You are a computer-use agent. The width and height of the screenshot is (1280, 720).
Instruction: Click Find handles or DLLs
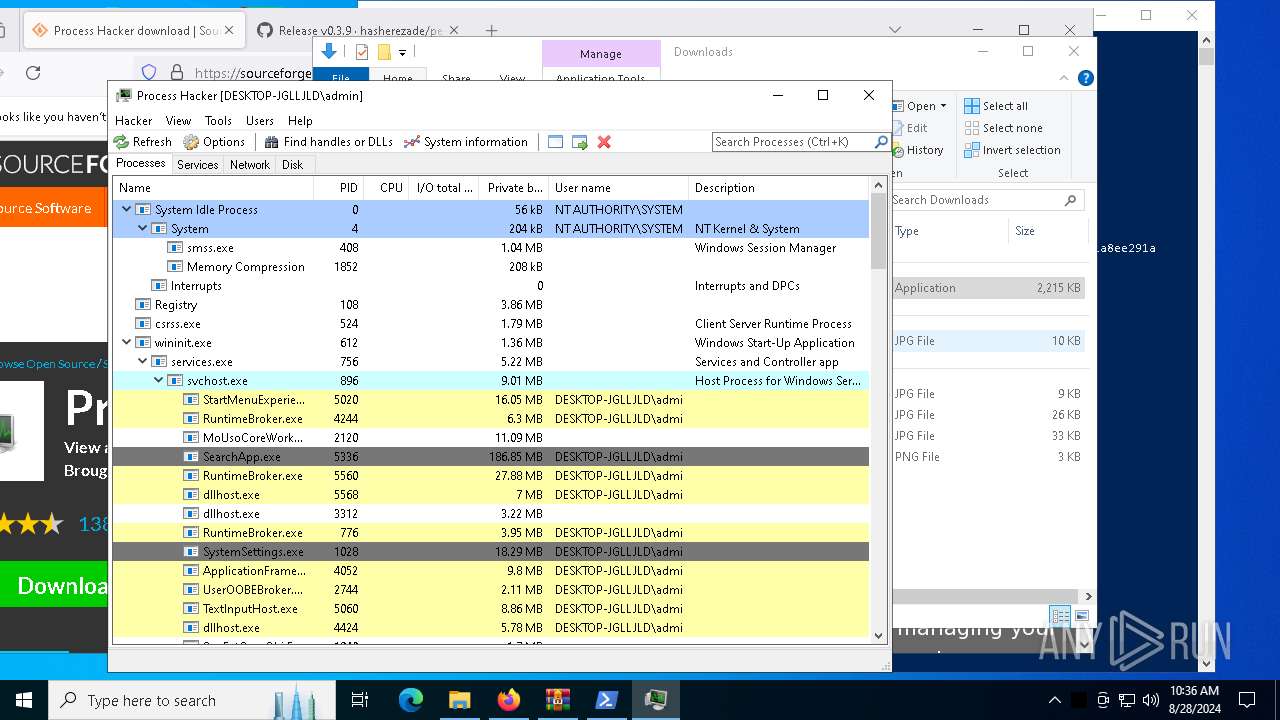(x=328, y=142)
